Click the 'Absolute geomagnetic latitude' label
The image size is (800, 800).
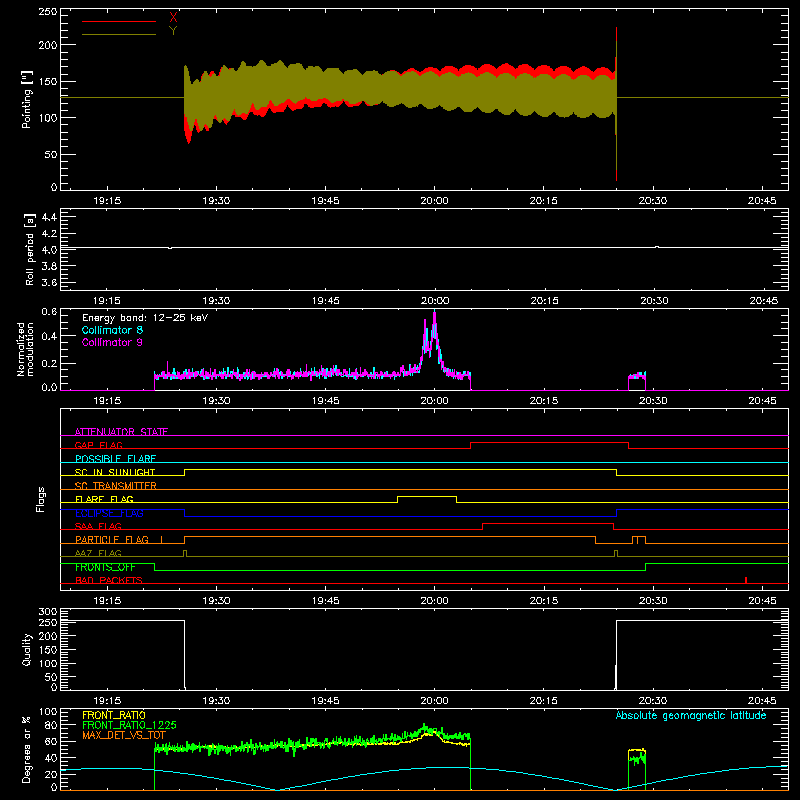click(691, 715)
